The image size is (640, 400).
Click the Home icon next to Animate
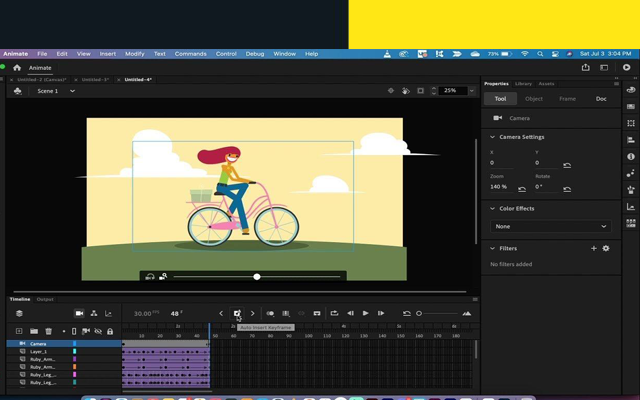[17, 67]
